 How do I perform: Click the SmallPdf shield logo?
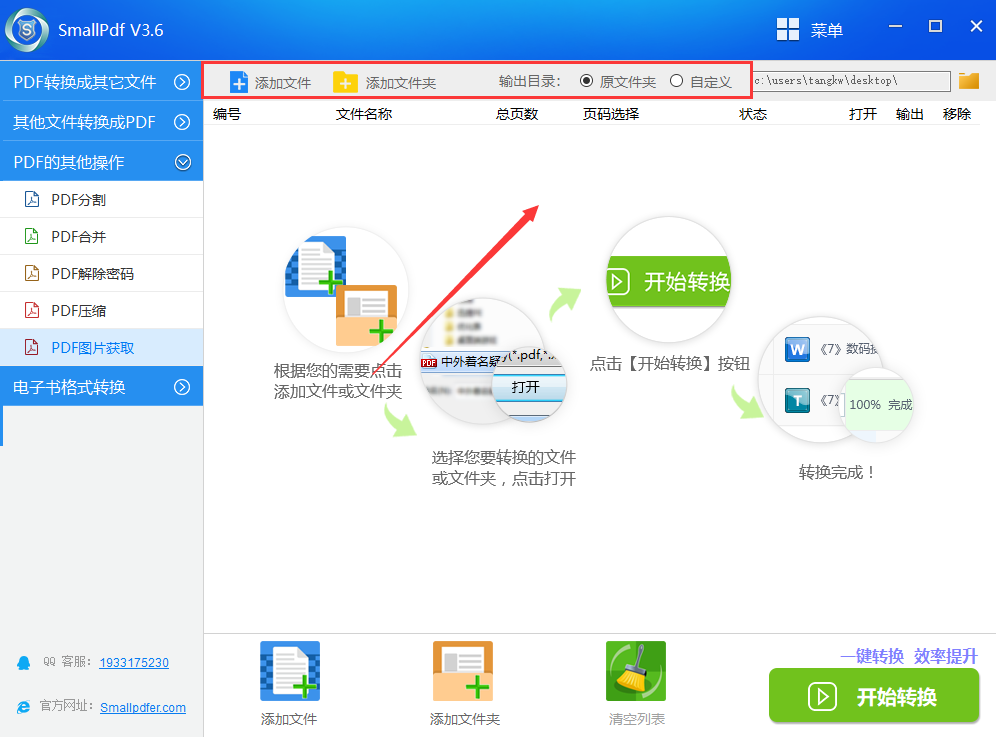coord(27,30)
